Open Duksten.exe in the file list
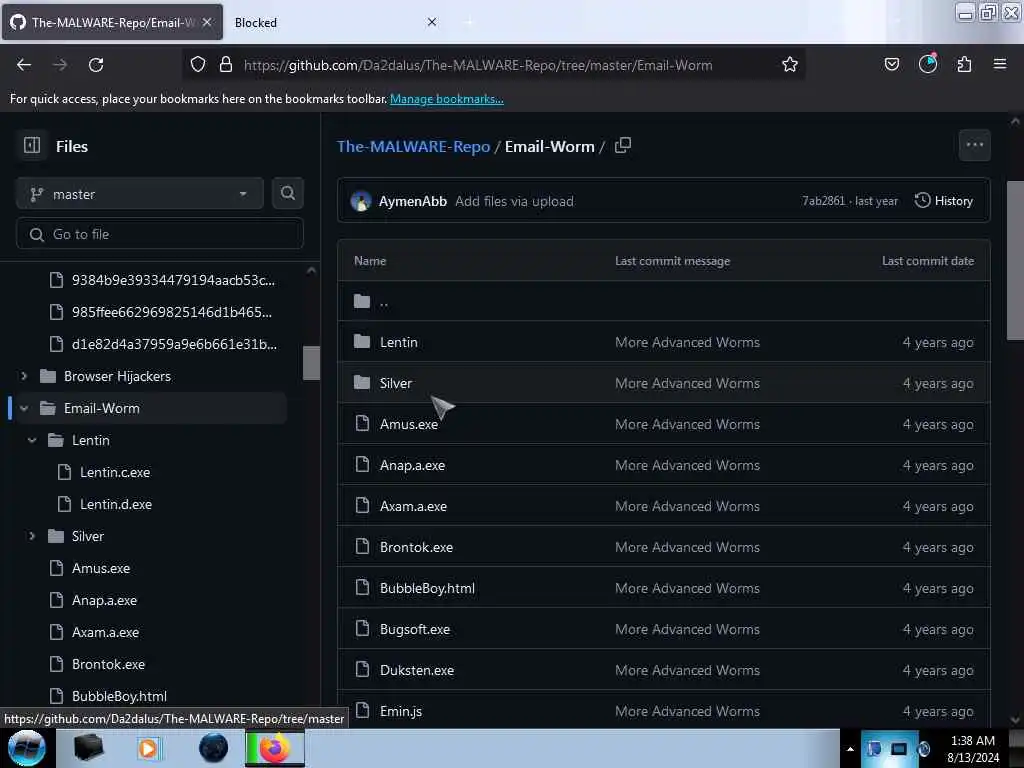The width and height of the screenshot is (1024, 768). [x=417, y=671]
